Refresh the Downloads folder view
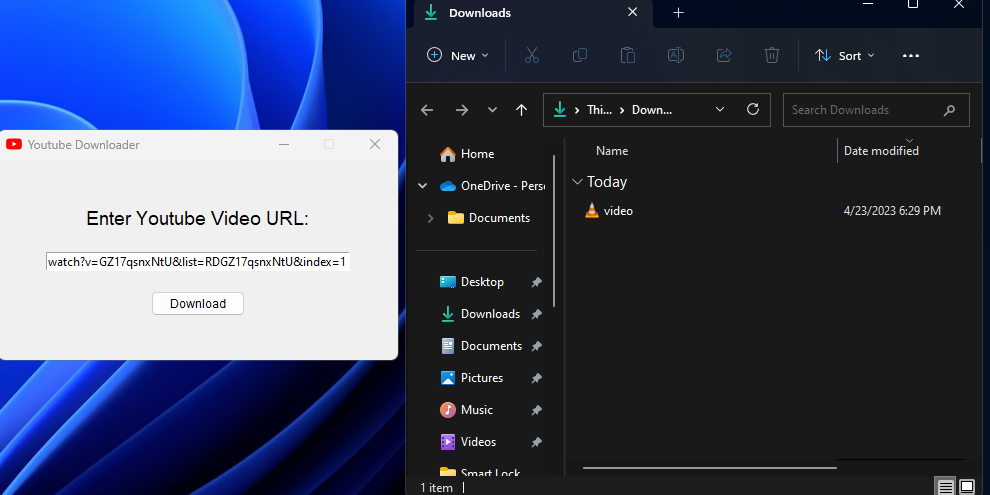Viewport: 990px width, 495px height. click(x=753, y=109)
